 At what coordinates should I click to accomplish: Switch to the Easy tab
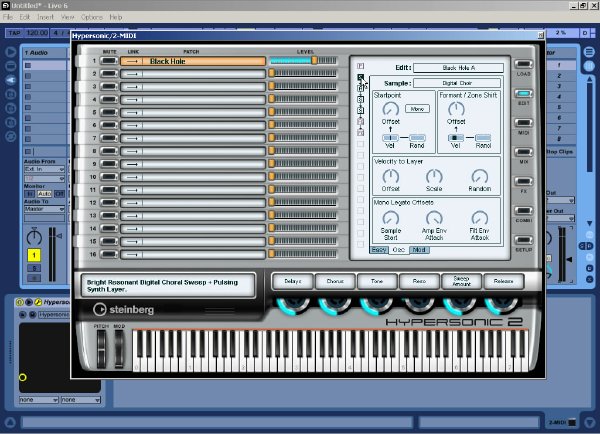tap(378, 250)
